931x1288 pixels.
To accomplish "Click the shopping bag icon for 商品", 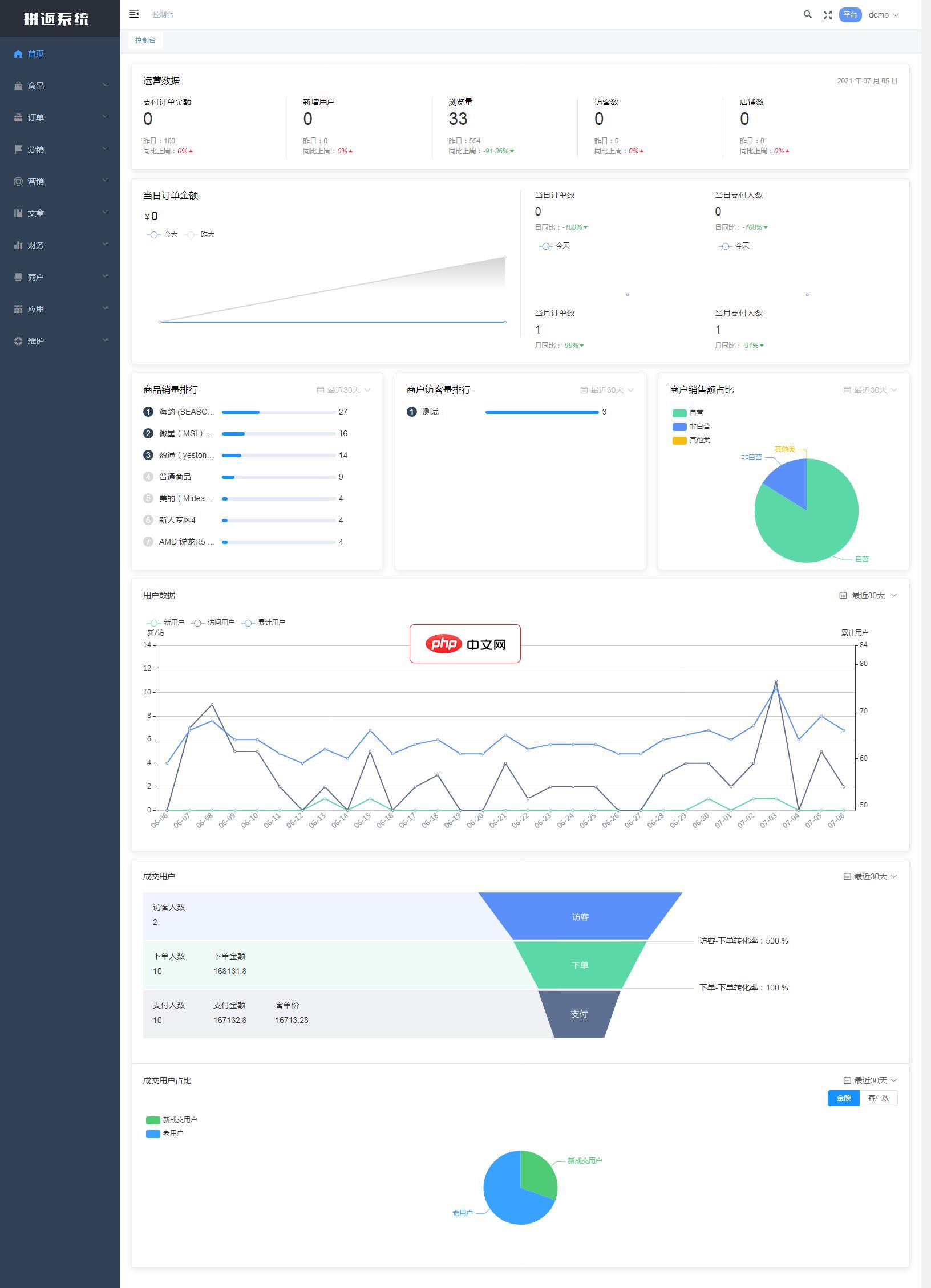I will pyautogui.click(x=18, y=86).
